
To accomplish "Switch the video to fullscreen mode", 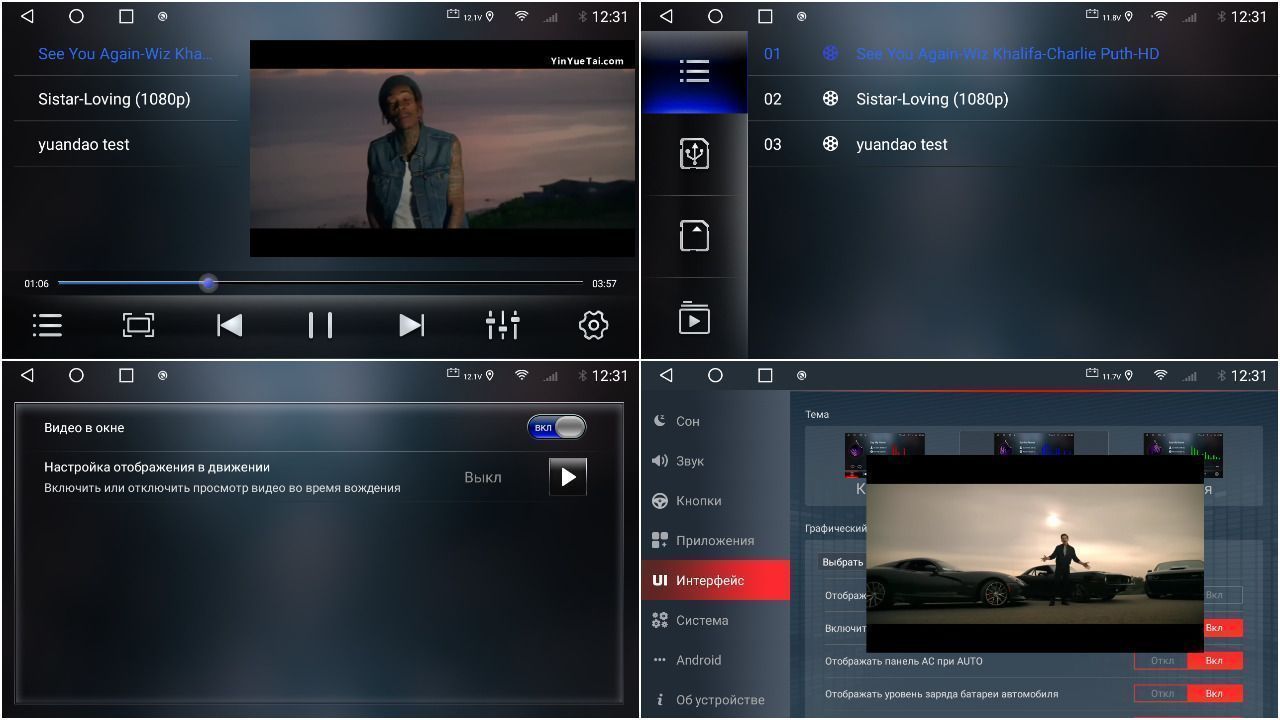I will point(138,325).
